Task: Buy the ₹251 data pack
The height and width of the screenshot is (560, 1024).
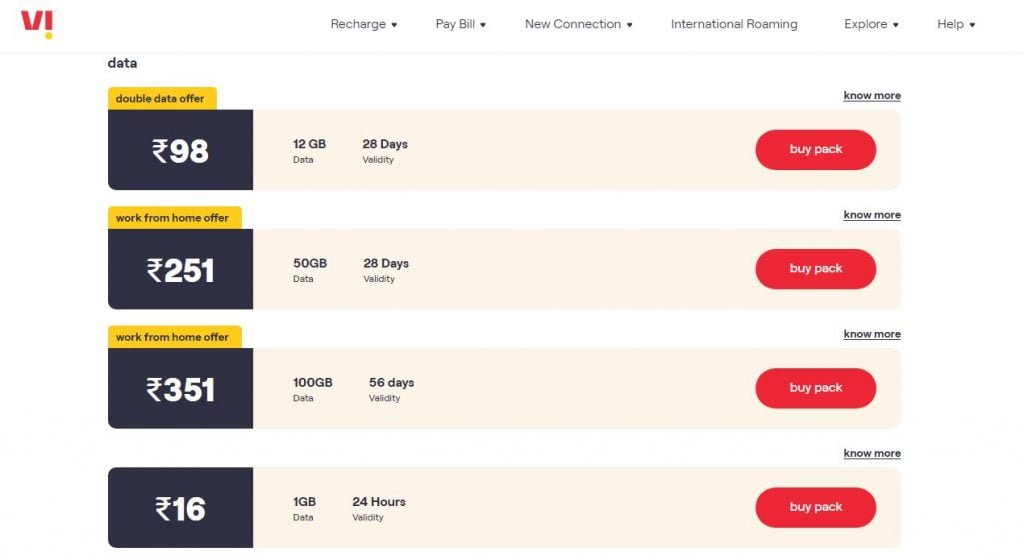Action: coord(816,269)
